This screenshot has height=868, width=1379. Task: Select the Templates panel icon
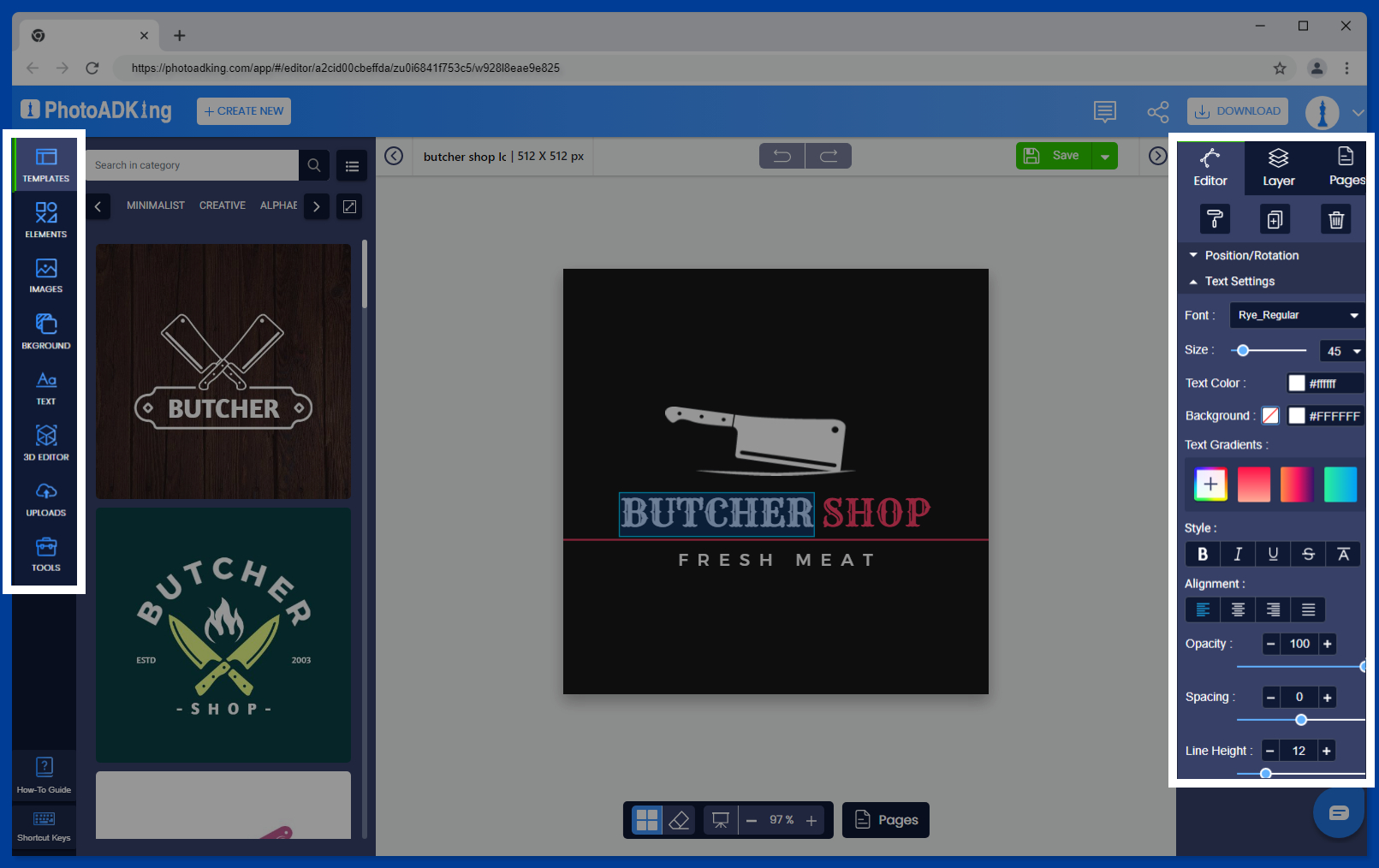coord(45,164)
